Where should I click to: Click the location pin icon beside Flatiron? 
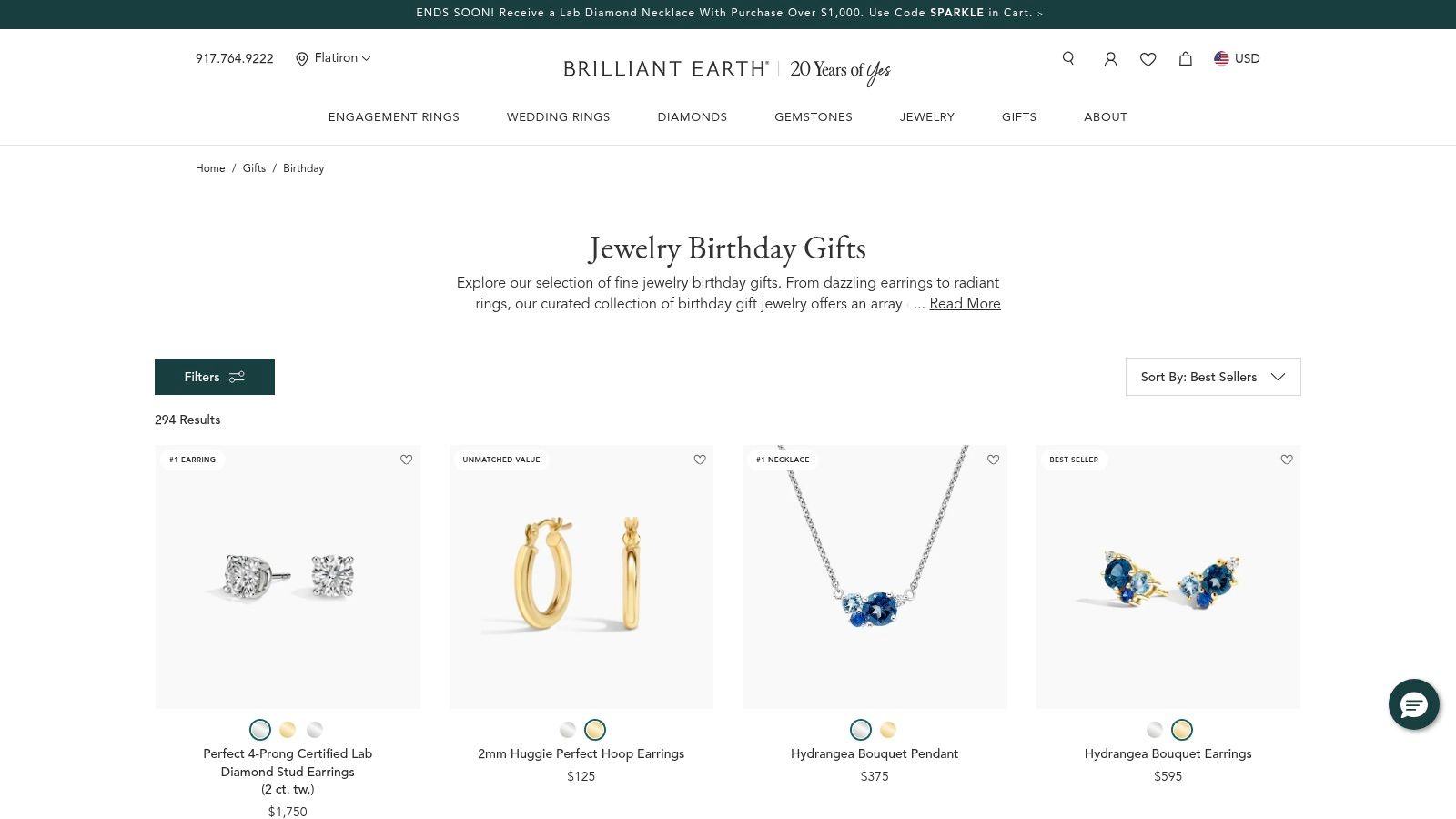(x=302, y=59)
